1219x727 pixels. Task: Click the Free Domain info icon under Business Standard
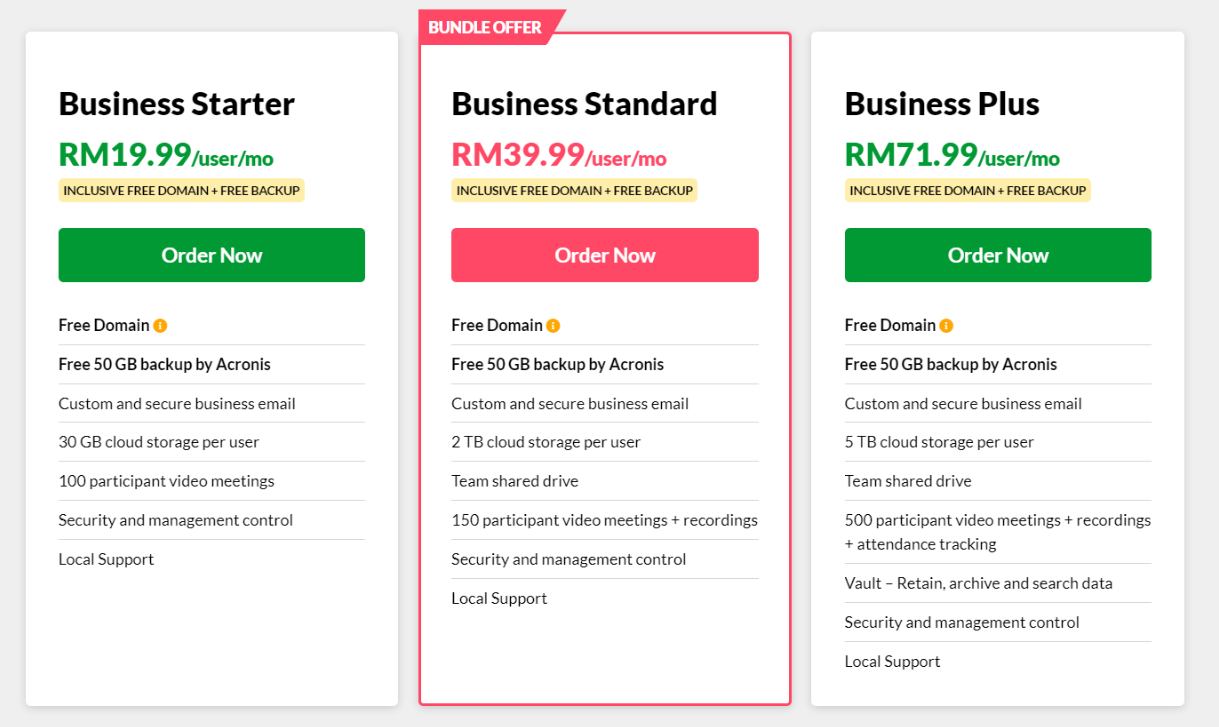click(x=553, y=326)
